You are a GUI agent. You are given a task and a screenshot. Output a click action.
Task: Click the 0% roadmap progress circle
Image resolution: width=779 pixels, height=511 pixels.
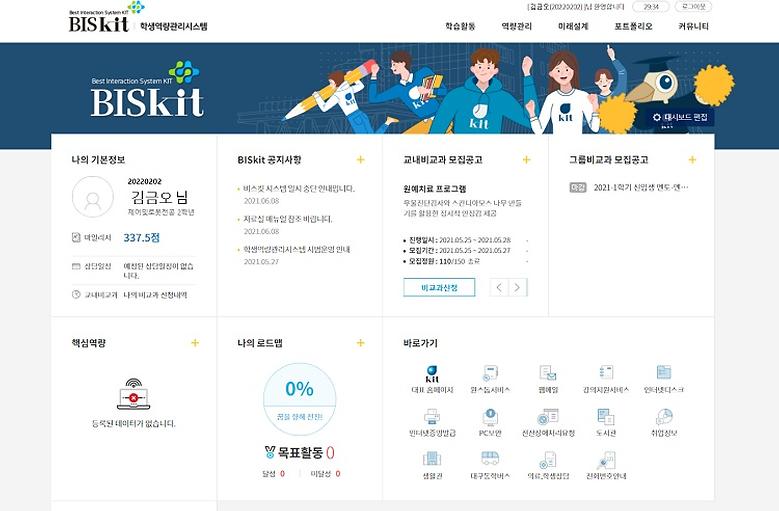pyautogui.click(x=300, y=400)
